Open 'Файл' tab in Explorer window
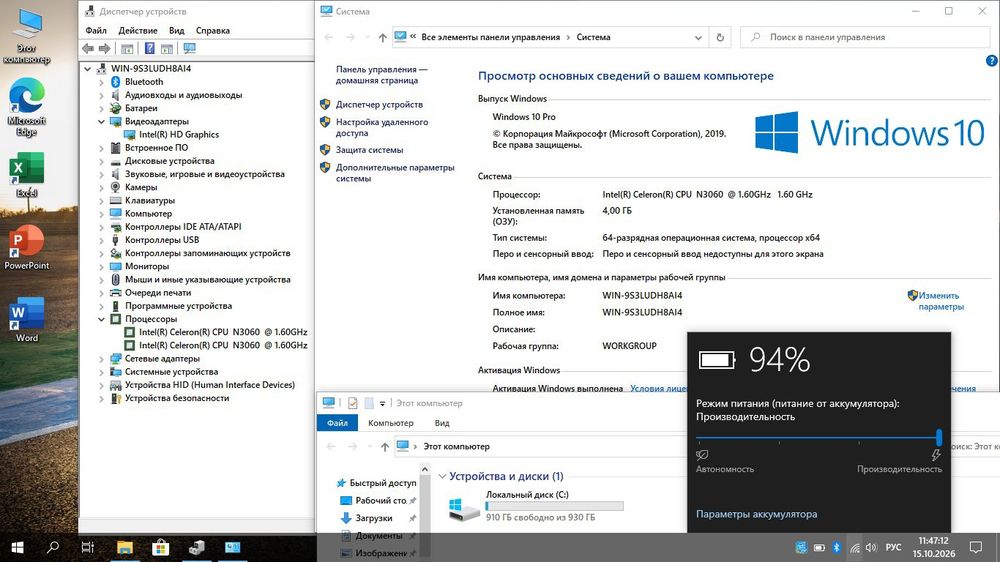The image size is (1000, 562). 337,423
